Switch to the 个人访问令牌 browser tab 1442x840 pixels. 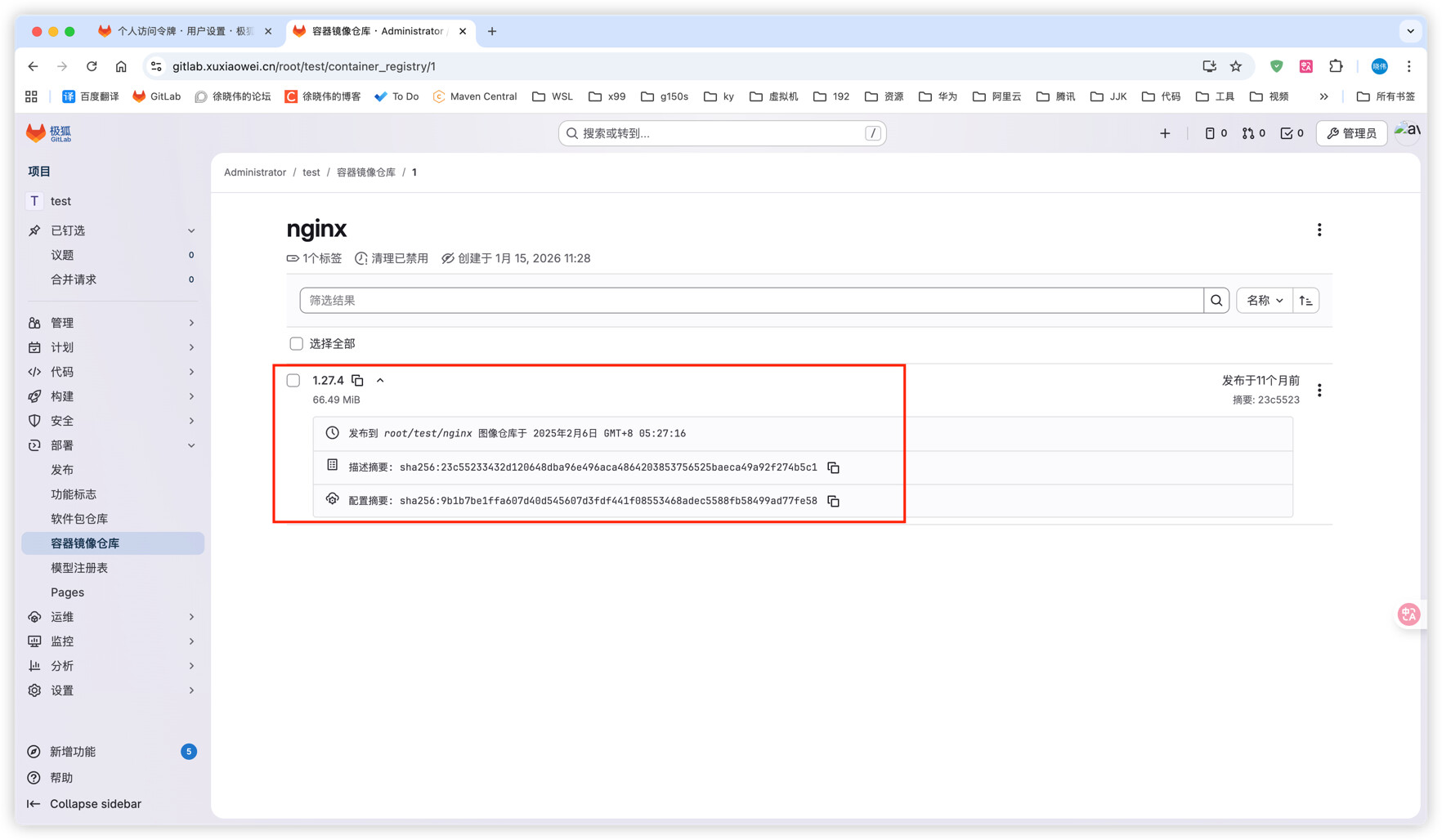click(184, 31)
